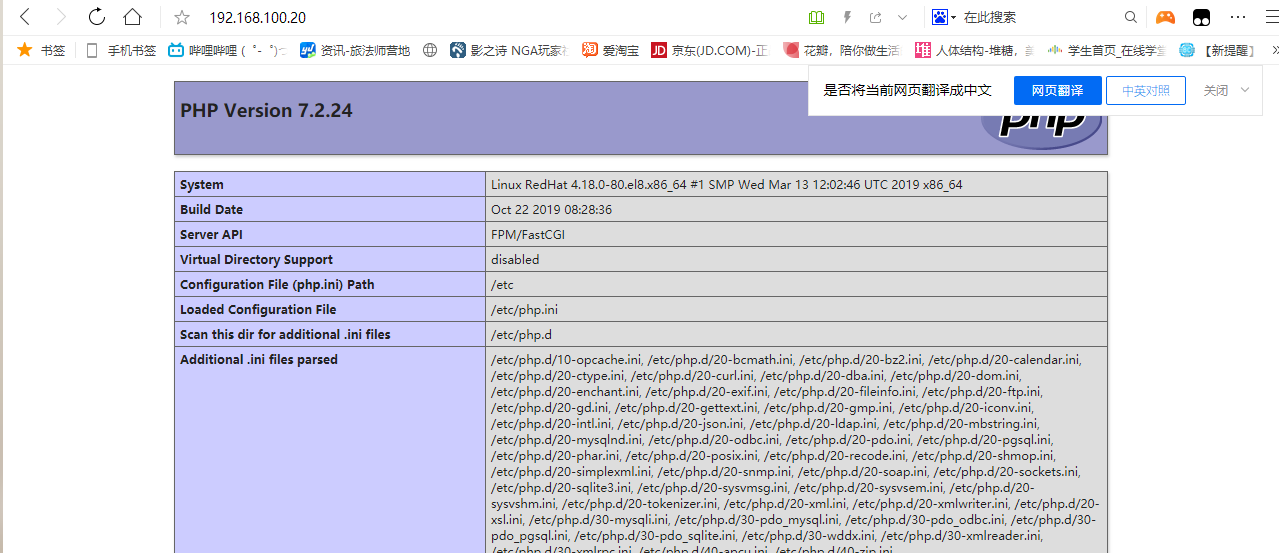
Task: Open the orange game controller extension
Action: click(1166, 17)
